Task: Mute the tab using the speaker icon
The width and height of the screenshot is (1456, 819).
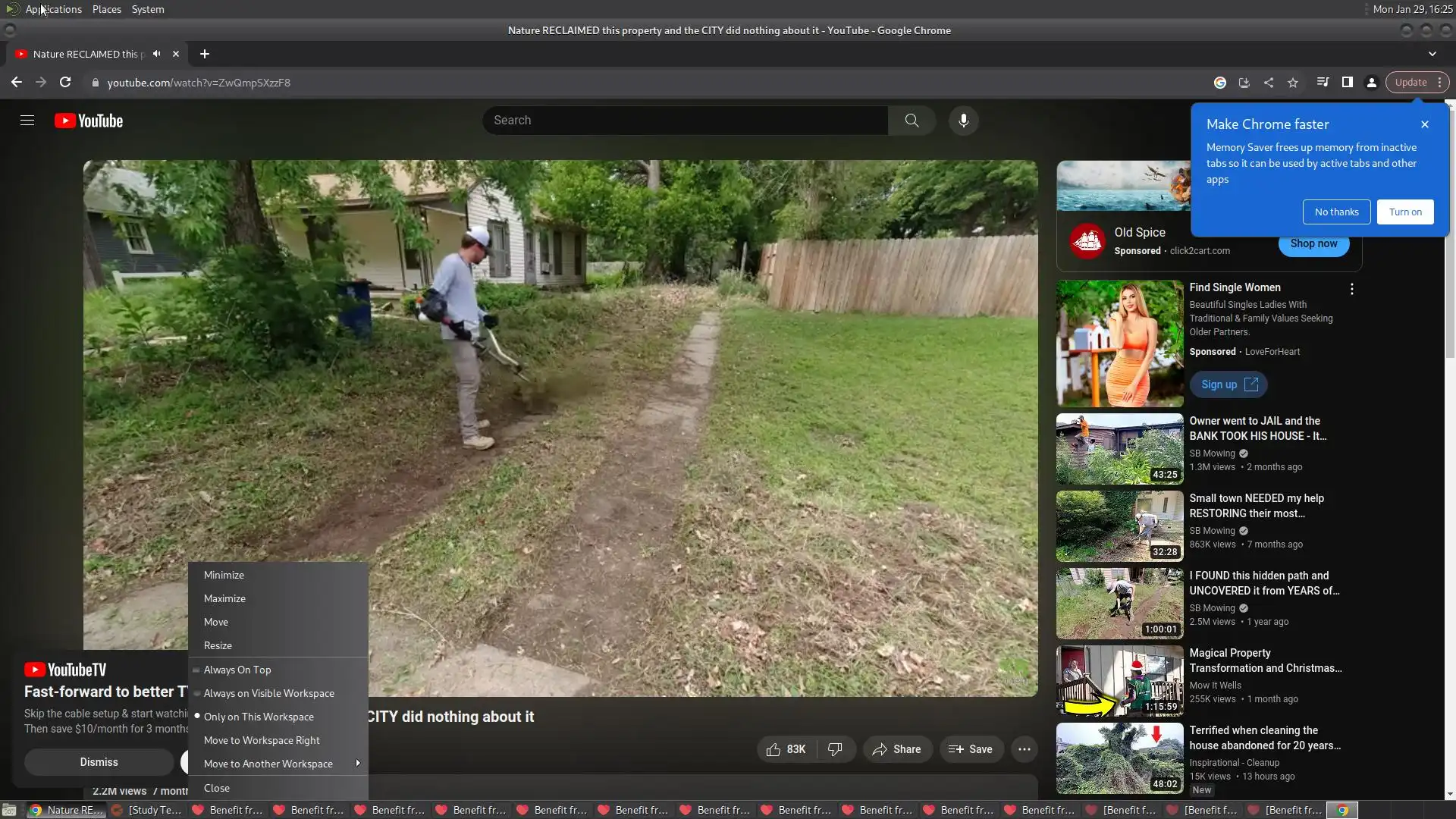Action: [157, 54]
